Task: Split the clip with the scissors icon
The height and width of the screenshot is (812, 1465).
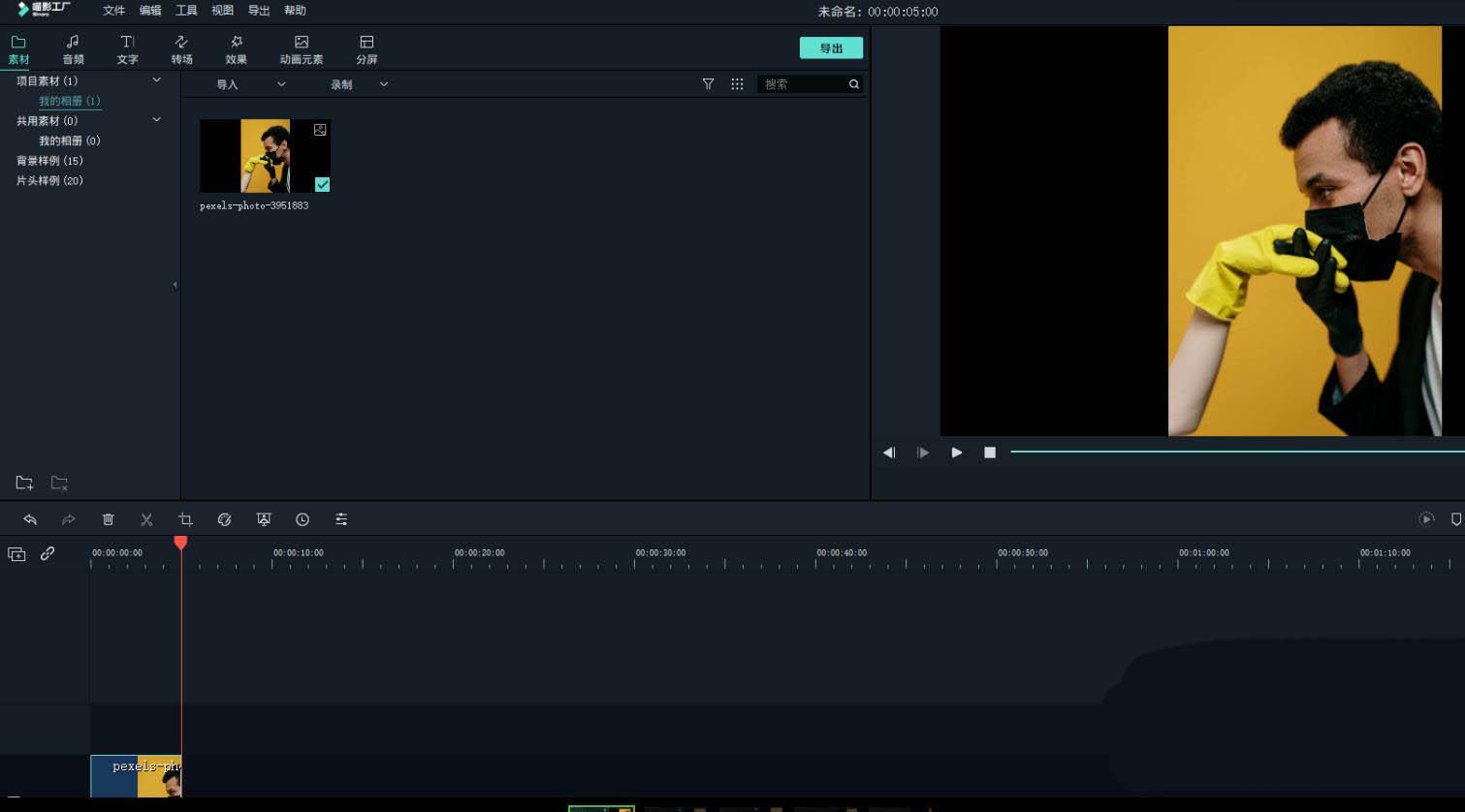Action: pos(146,519)
